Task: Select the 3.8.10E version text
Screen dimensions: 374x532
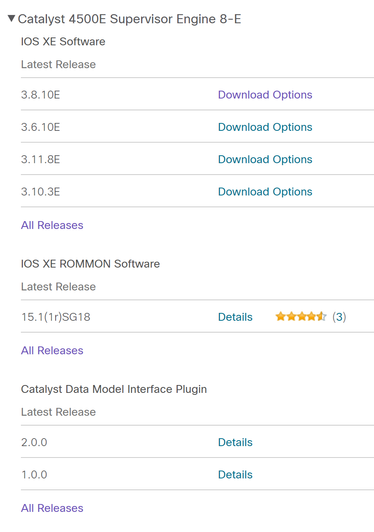Action: 40,95
